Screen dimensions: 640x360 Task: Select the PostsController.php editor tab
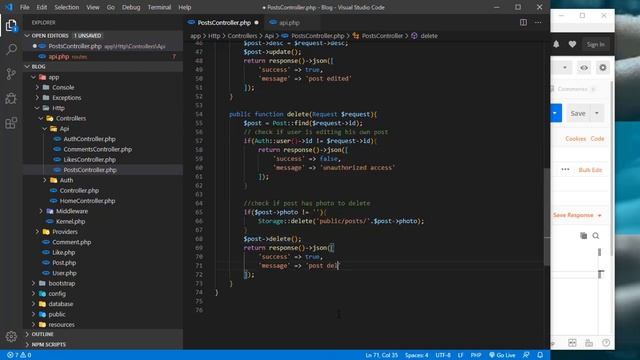click(223, 22)
